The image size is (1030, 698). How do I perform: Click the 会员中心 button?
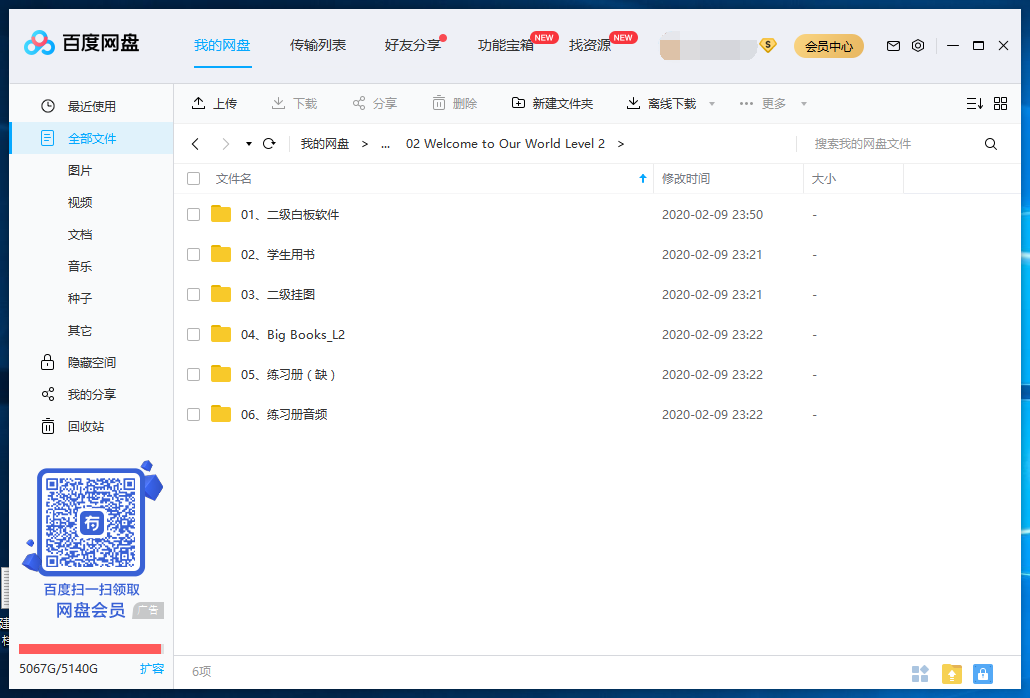828,46
